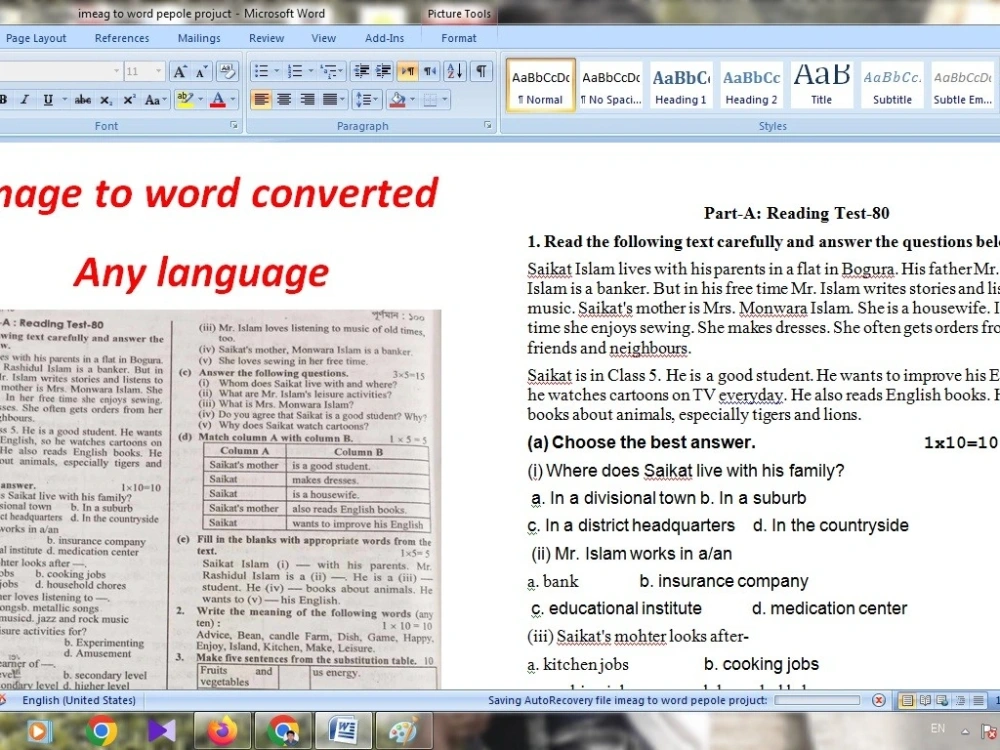Screen dimensions: 1000x750
Task: Click the Numbering list icon
Action: coord(295,71)
